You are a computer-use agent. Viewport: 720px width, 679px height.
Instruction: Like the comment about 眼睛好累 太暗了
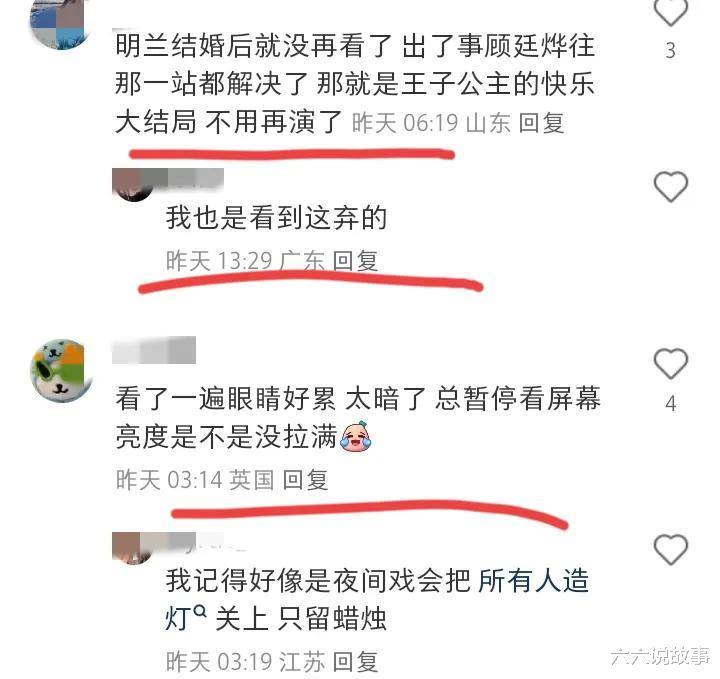click(x=670, y=363)
